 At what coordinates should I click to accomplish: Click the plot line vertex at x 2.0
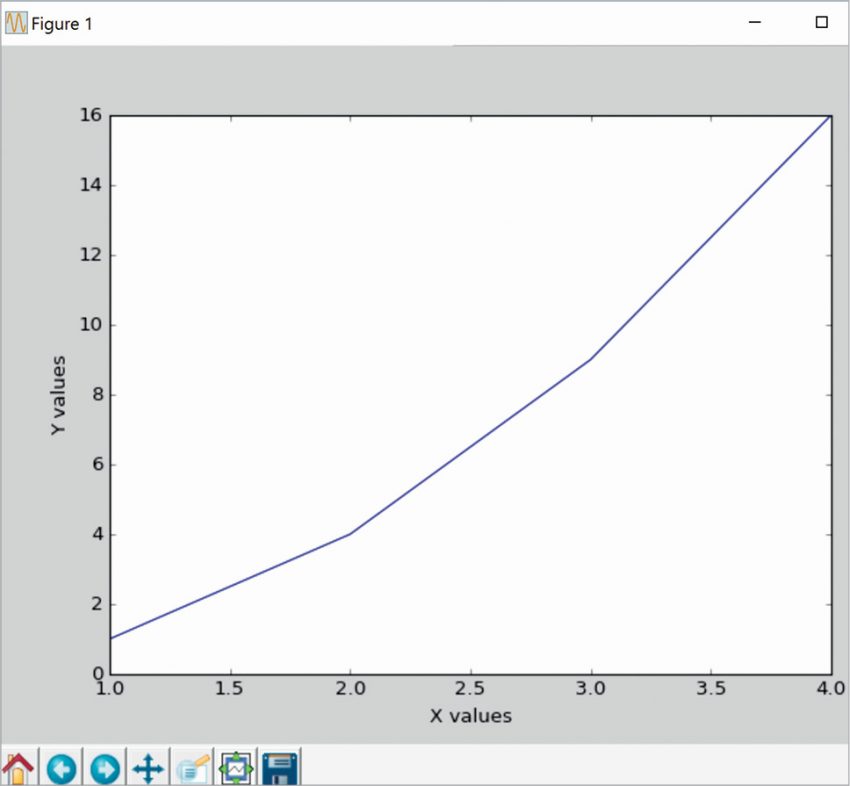(350, 534)
